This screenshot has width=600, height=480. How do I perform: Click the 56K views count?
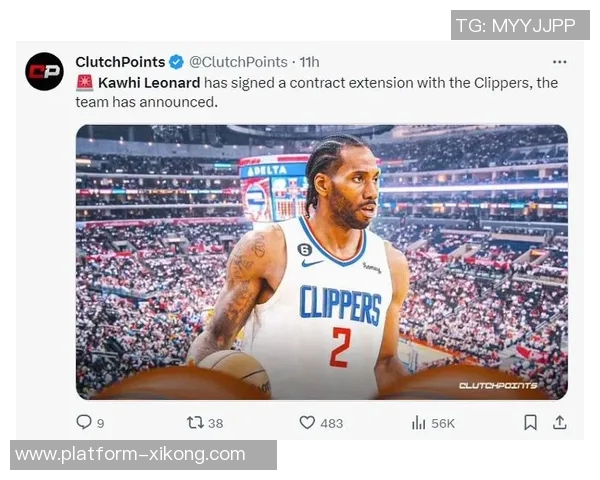443,423
